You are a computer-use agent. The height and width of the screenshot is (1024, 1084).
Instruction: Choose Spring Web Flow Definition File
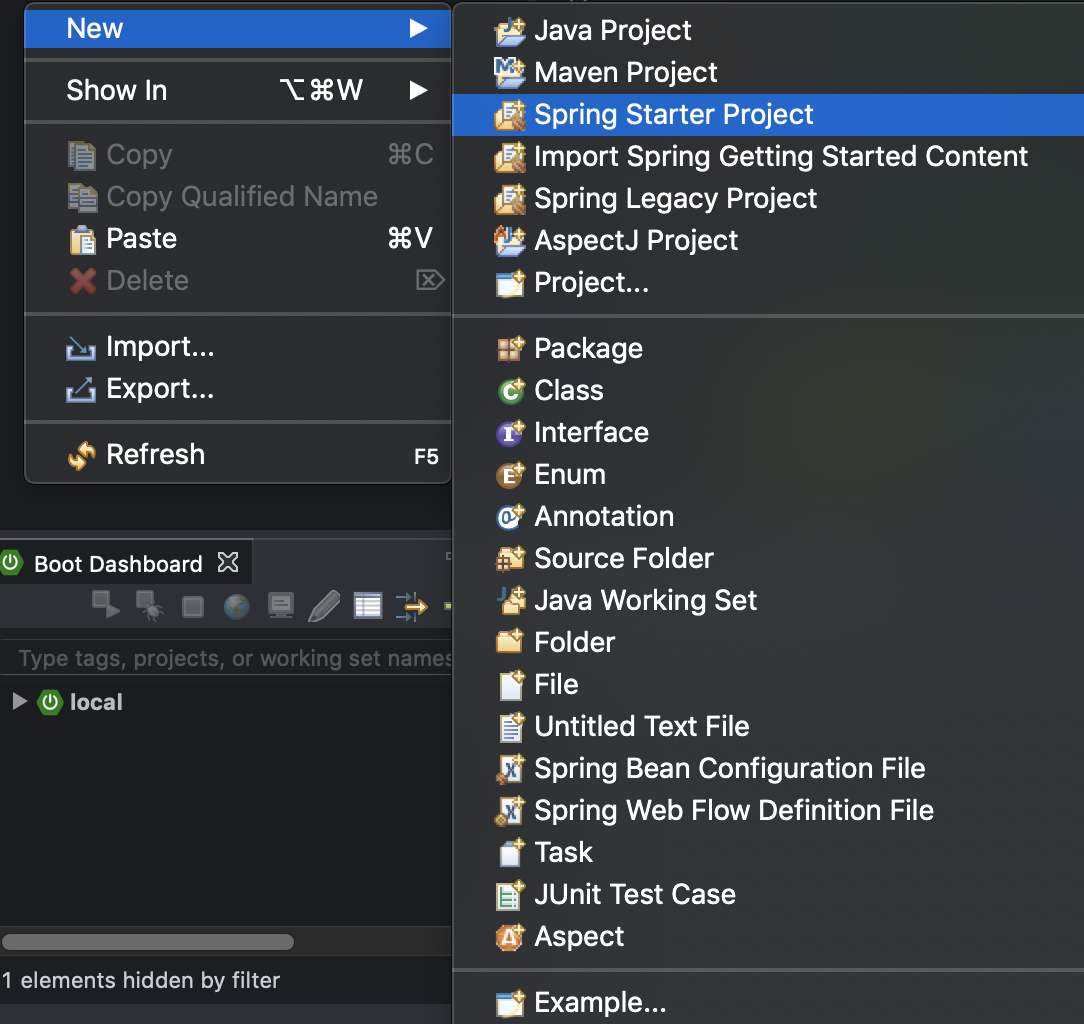click(768, 811)
